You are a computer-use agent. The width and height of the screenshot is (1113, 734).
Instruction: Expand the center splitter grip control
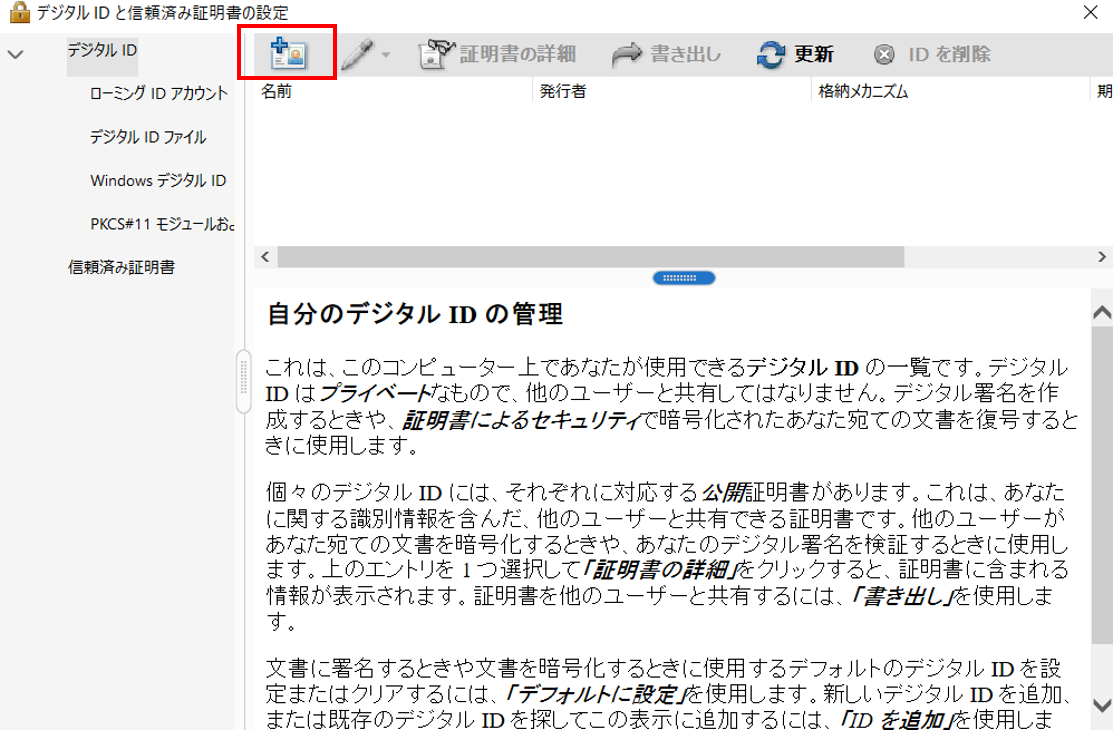pyautogui.click(x=683, y=277)
